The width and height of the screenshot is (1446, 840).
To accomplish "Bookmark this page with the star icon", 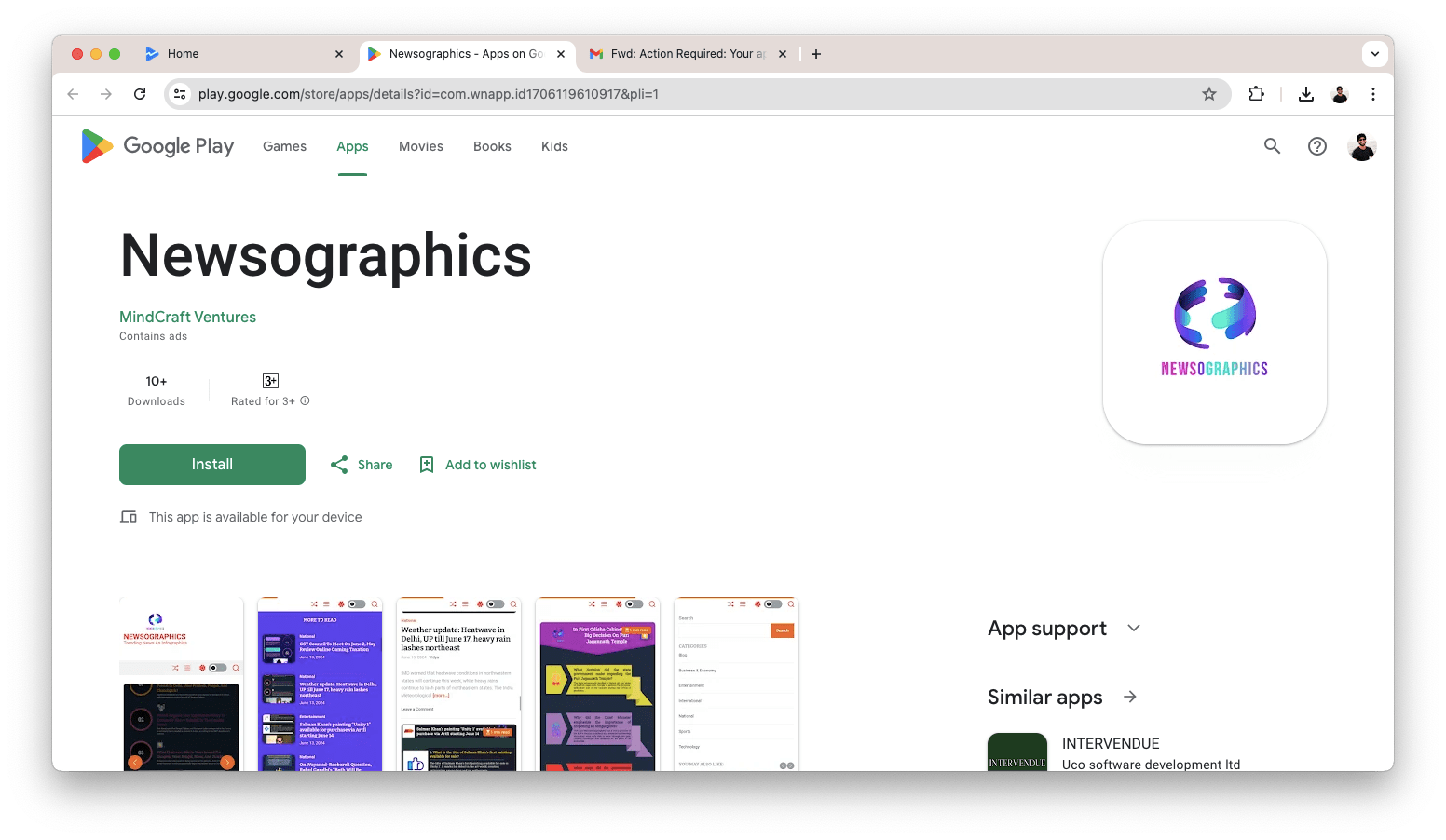I will 1209,94.
